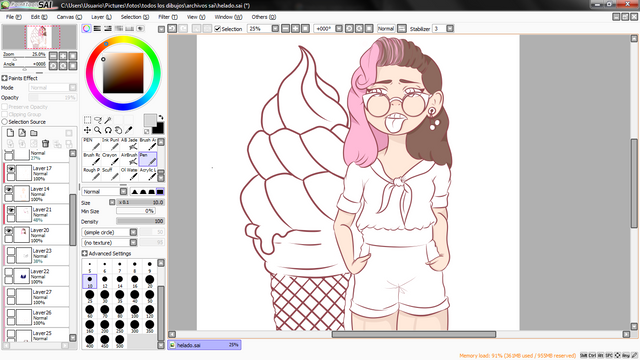The image size is (640, 360).
Task: Uncheck the Selection checkbox in toolbar
Action: point(218,29)
